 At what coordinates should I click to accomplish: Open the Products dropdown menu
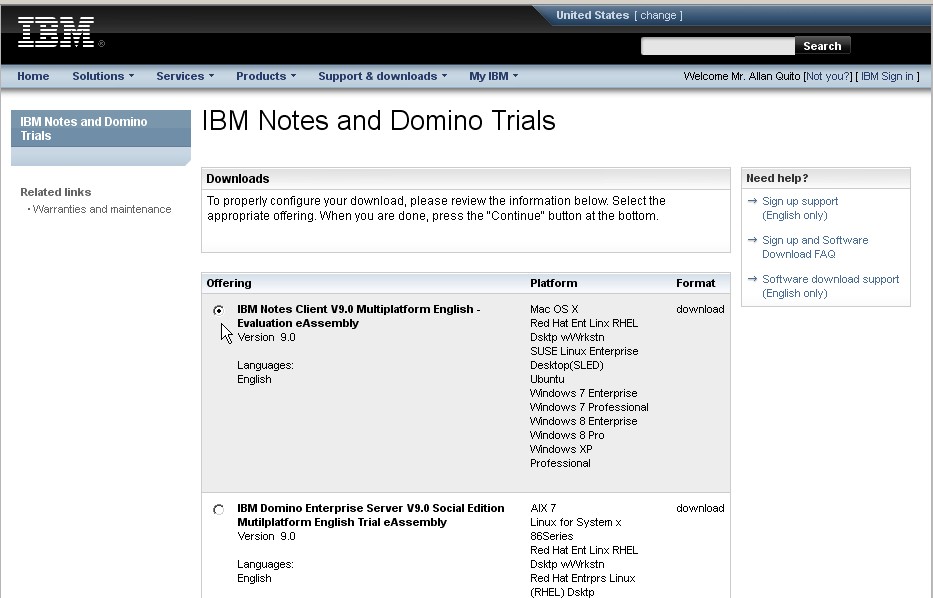tap(263, 76)
